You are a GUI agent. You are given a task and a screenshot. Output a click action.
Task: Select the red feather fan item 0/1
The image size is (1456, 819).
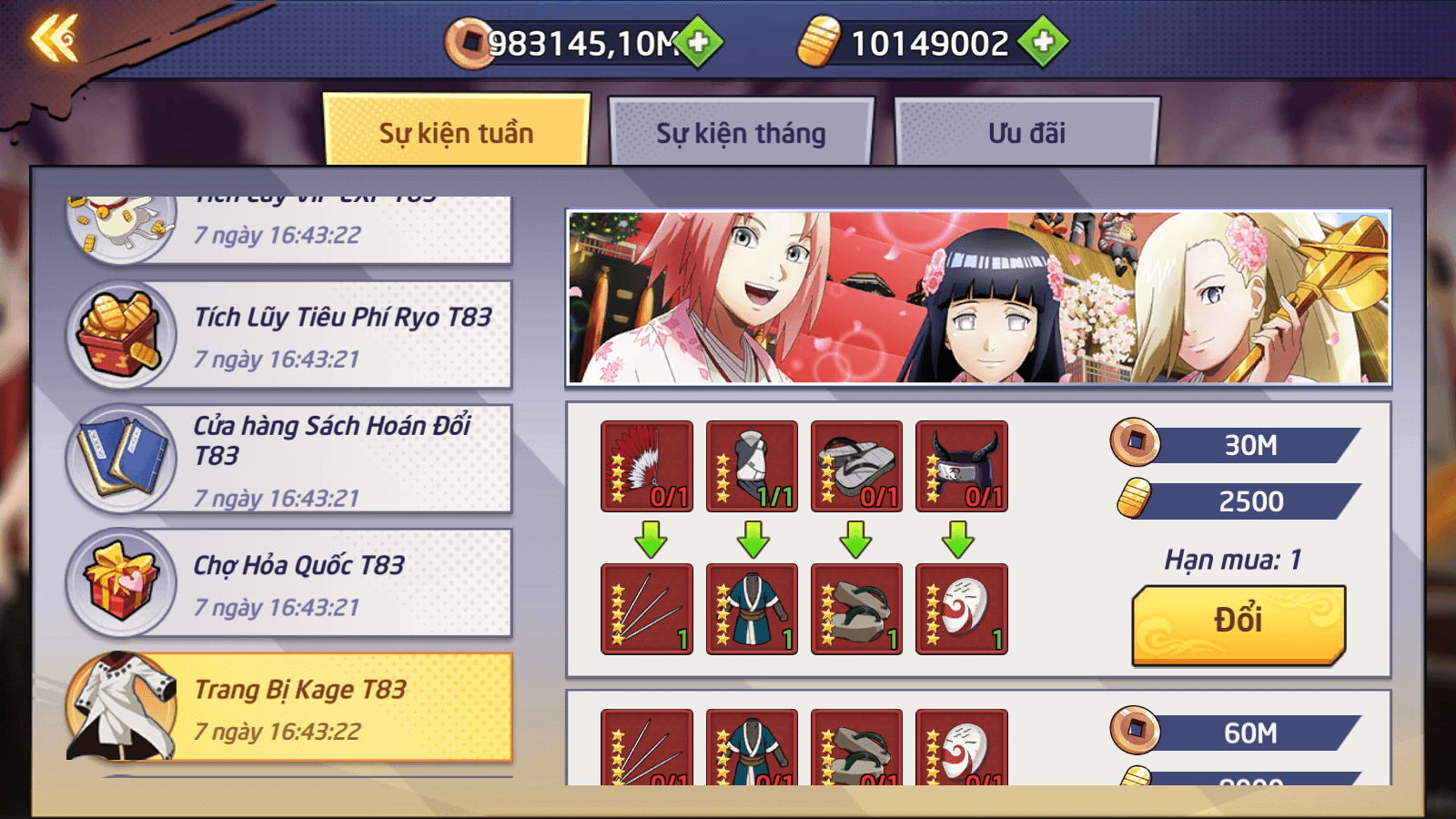point(647,466)
